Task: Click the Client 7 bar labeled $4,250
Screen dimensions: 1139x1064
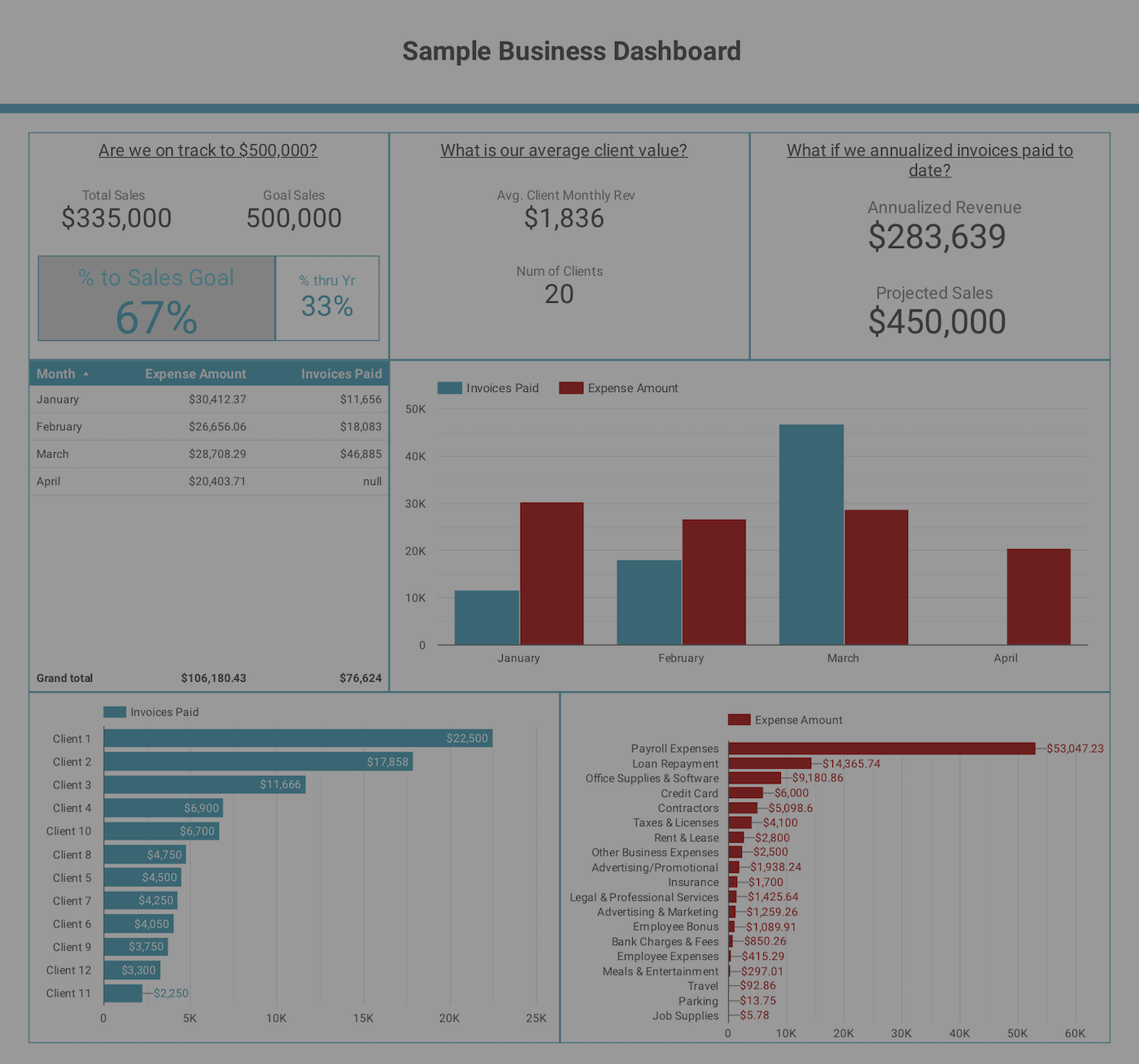Action: pos(141,900)
